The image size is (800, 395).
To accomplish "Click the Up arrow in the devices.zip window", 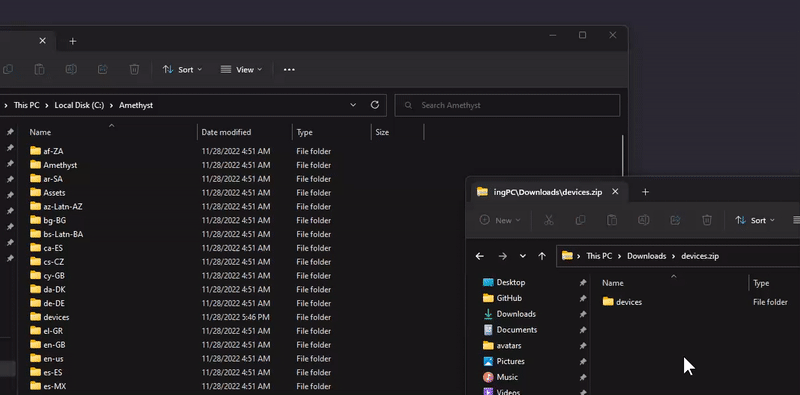I will [x=542, y=256].
